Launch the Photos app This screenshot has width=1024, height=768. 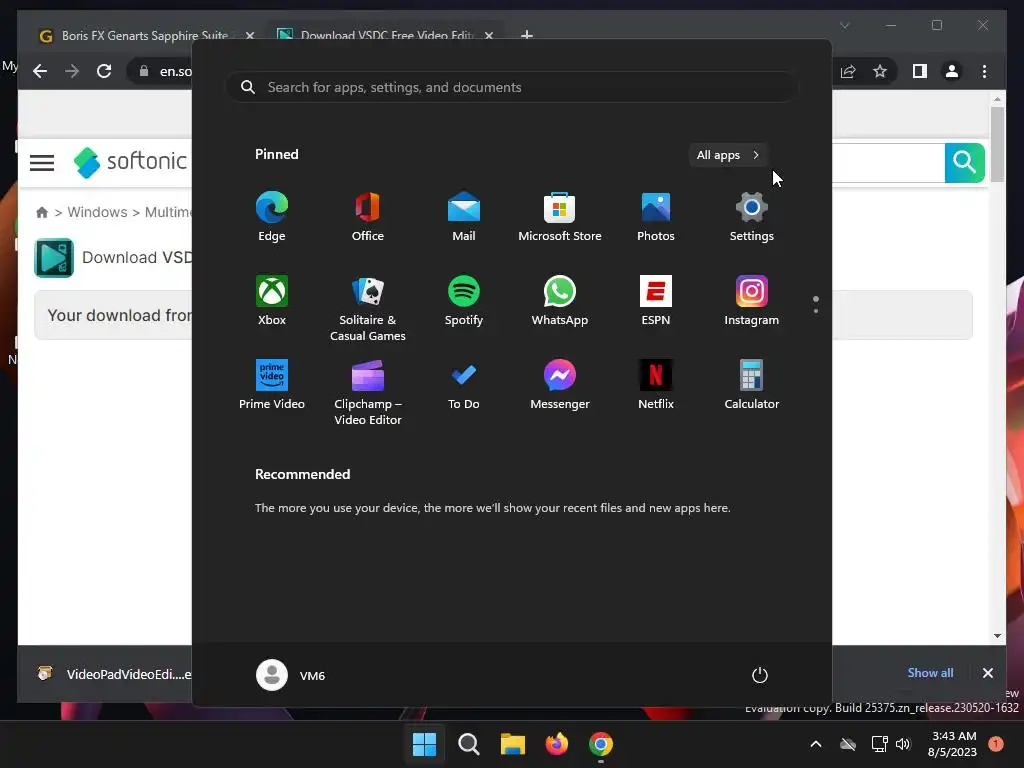click(x=656, y=217)
